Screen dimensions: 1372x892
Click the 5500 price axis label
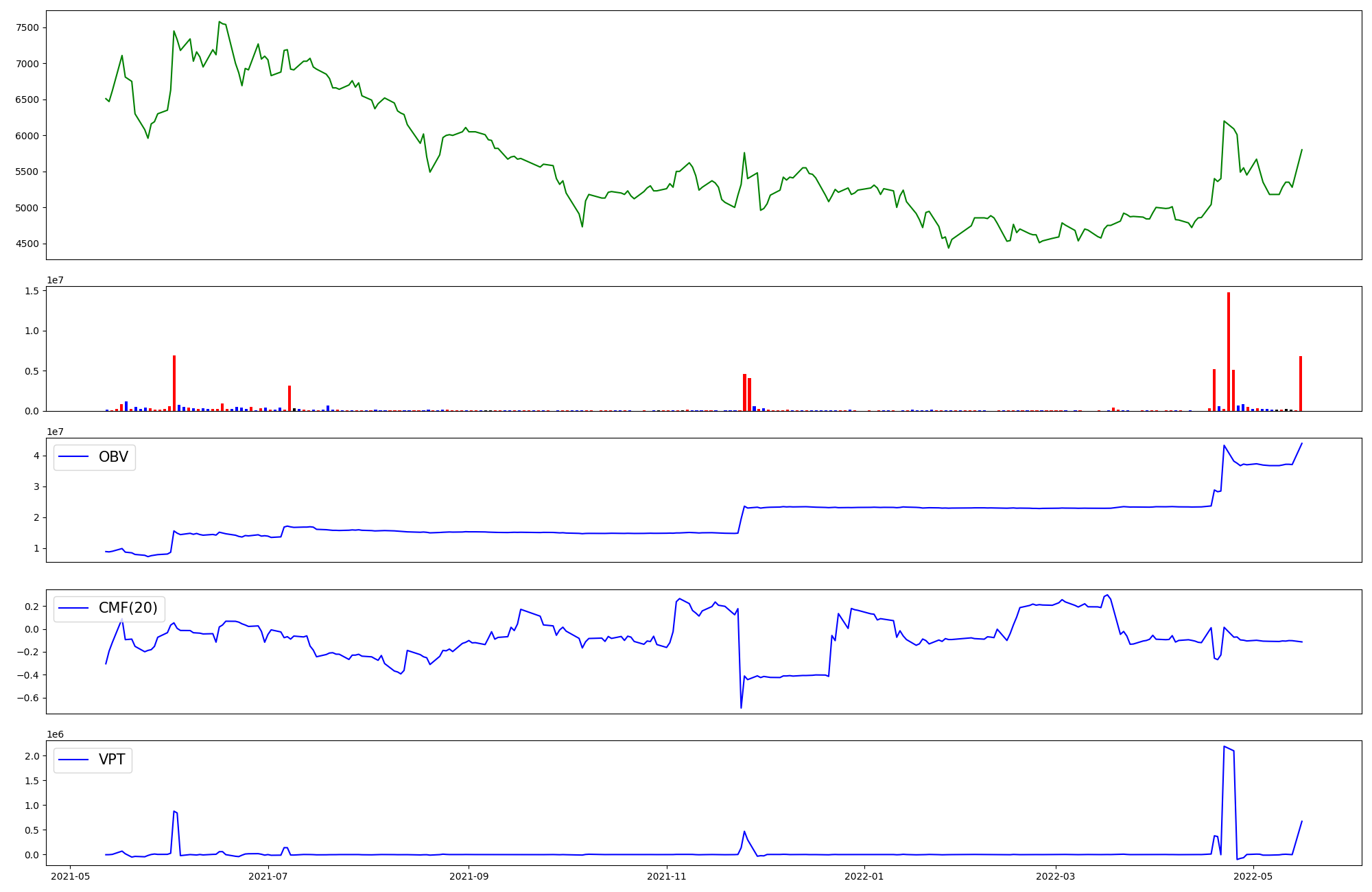(x=27, y=172)
